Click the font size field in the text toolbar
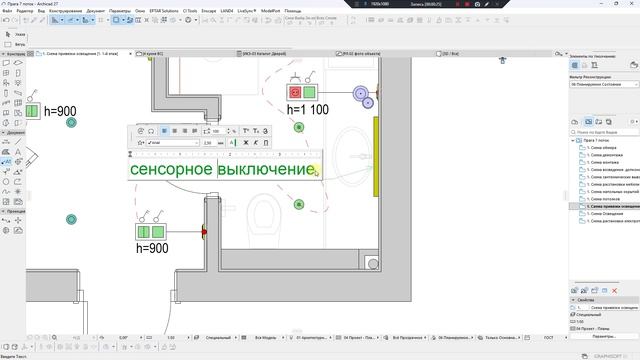640x360 pixels. coord(209,143)
